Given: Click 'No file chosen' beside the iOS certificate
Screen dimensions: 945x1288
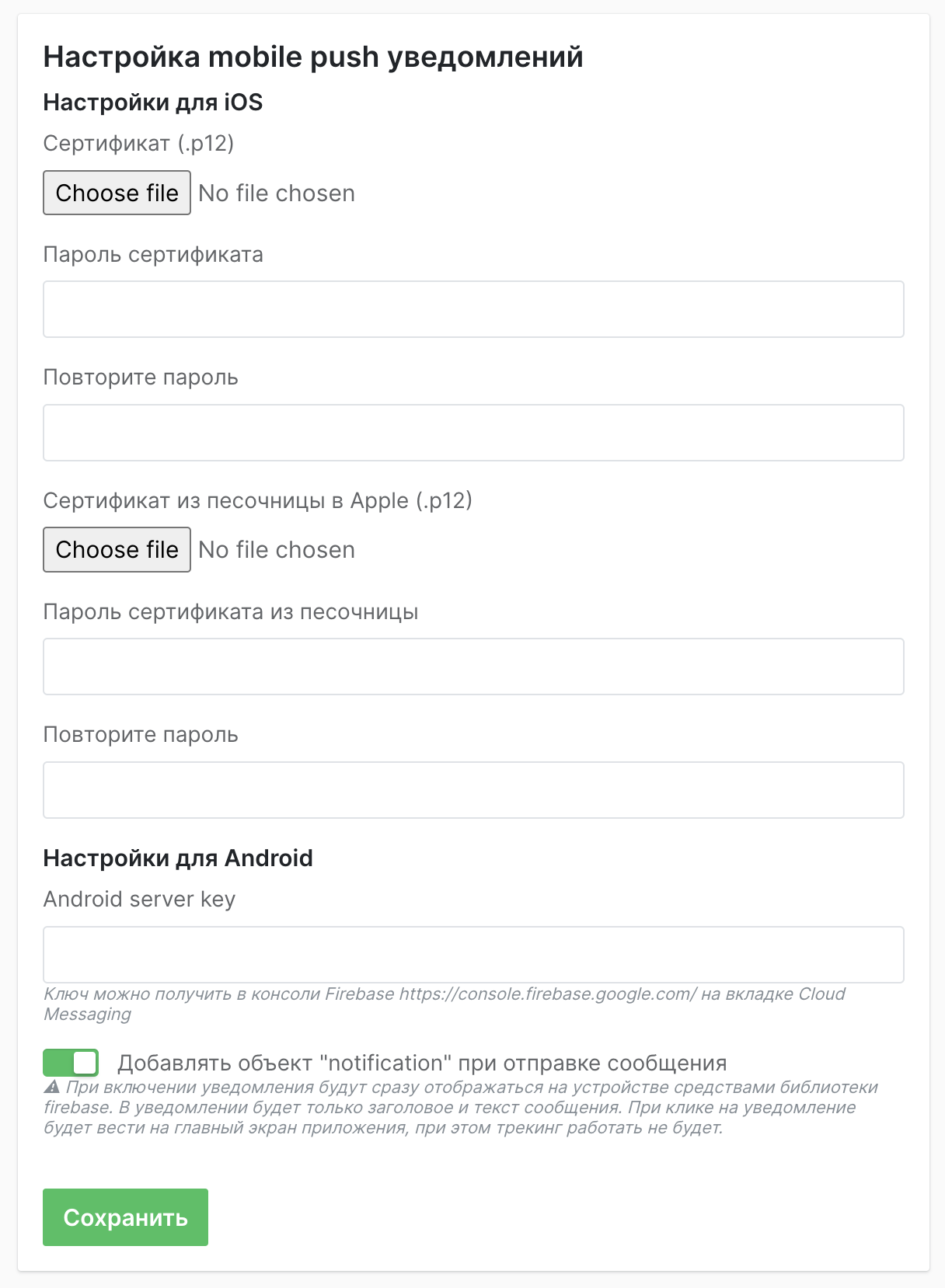Looking at the screenshot, I should pos(277,193).
